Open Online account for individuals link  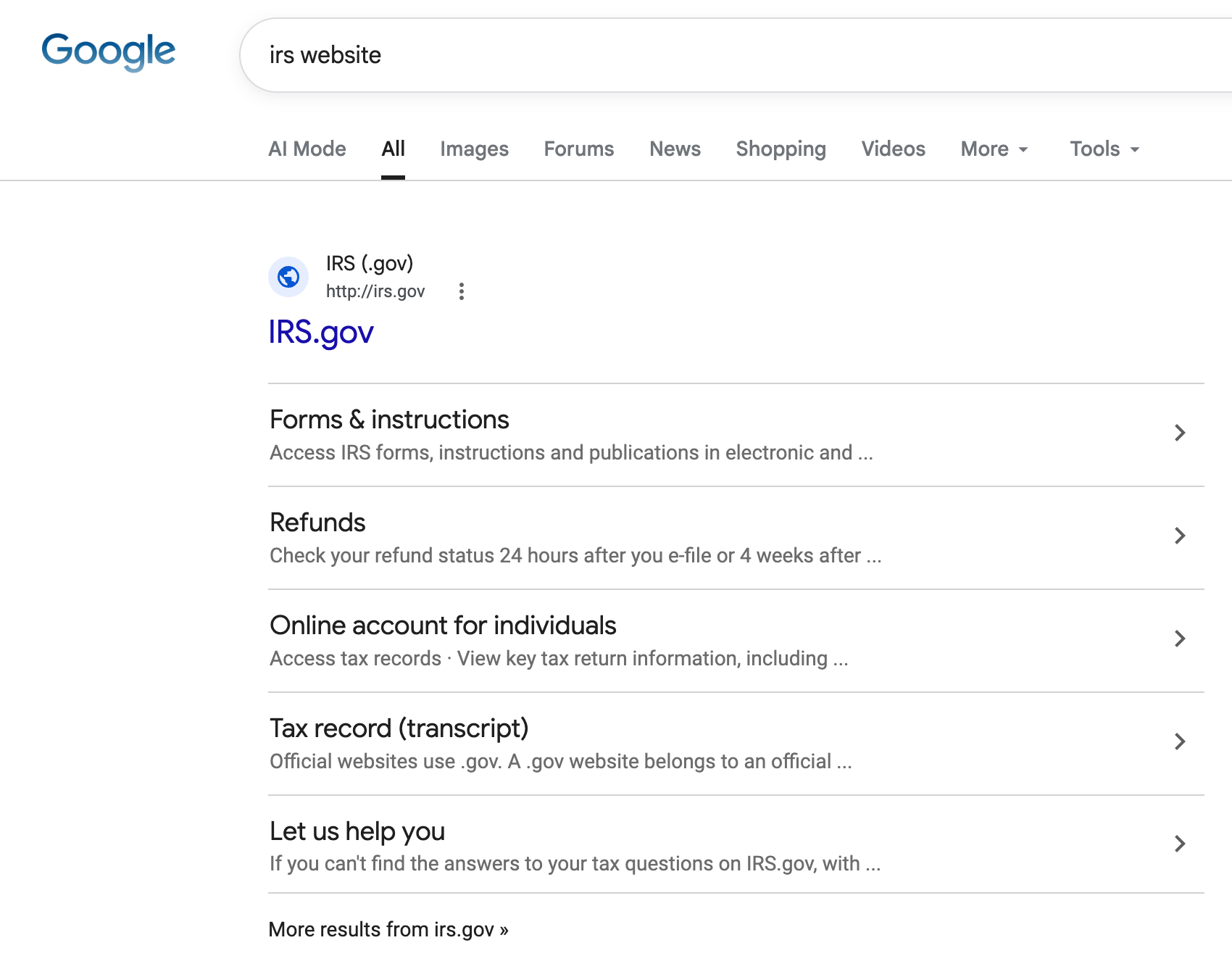(x=443, y=625)
